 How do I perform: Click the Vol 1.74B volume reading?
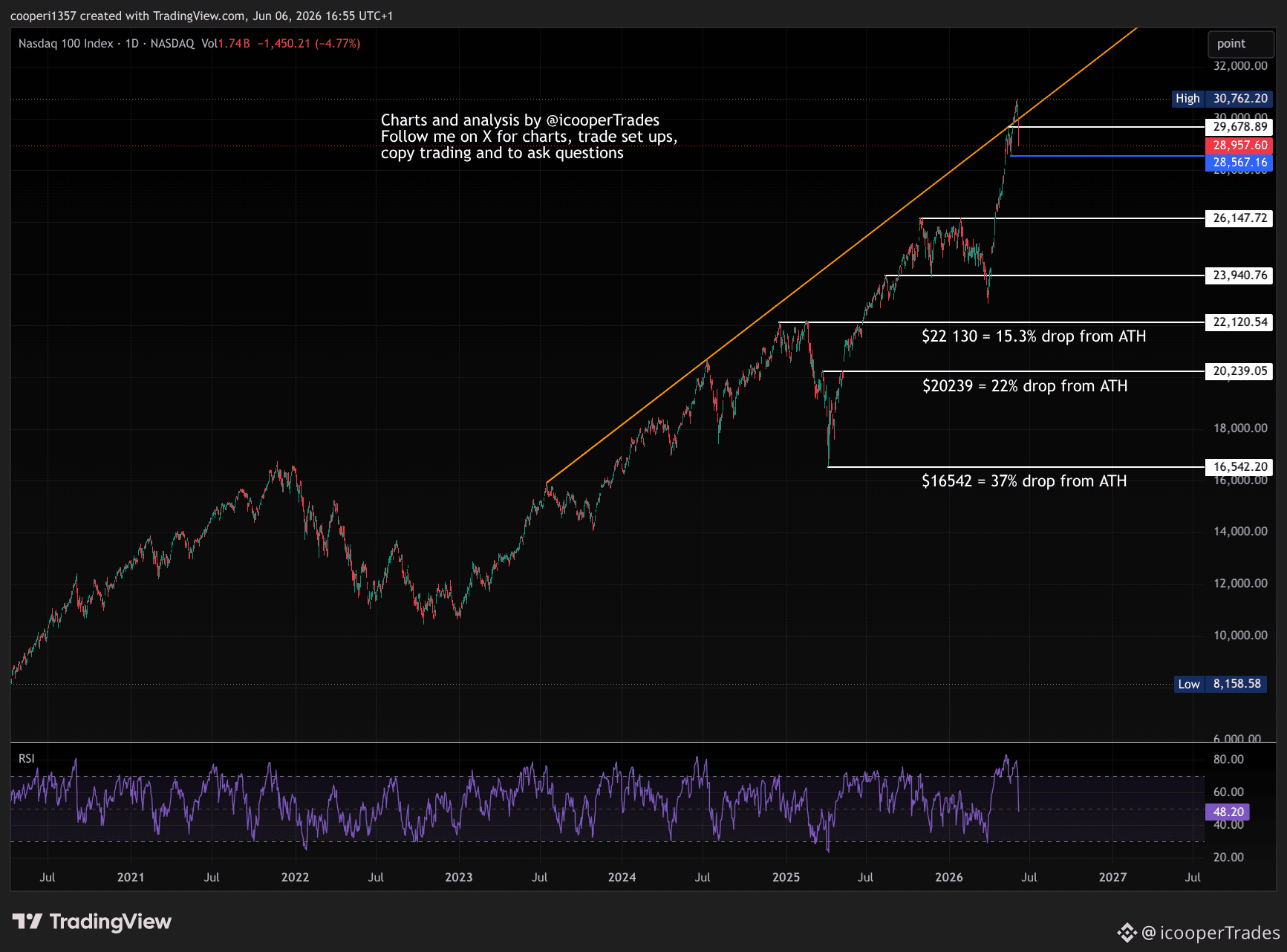pos(226,44)
